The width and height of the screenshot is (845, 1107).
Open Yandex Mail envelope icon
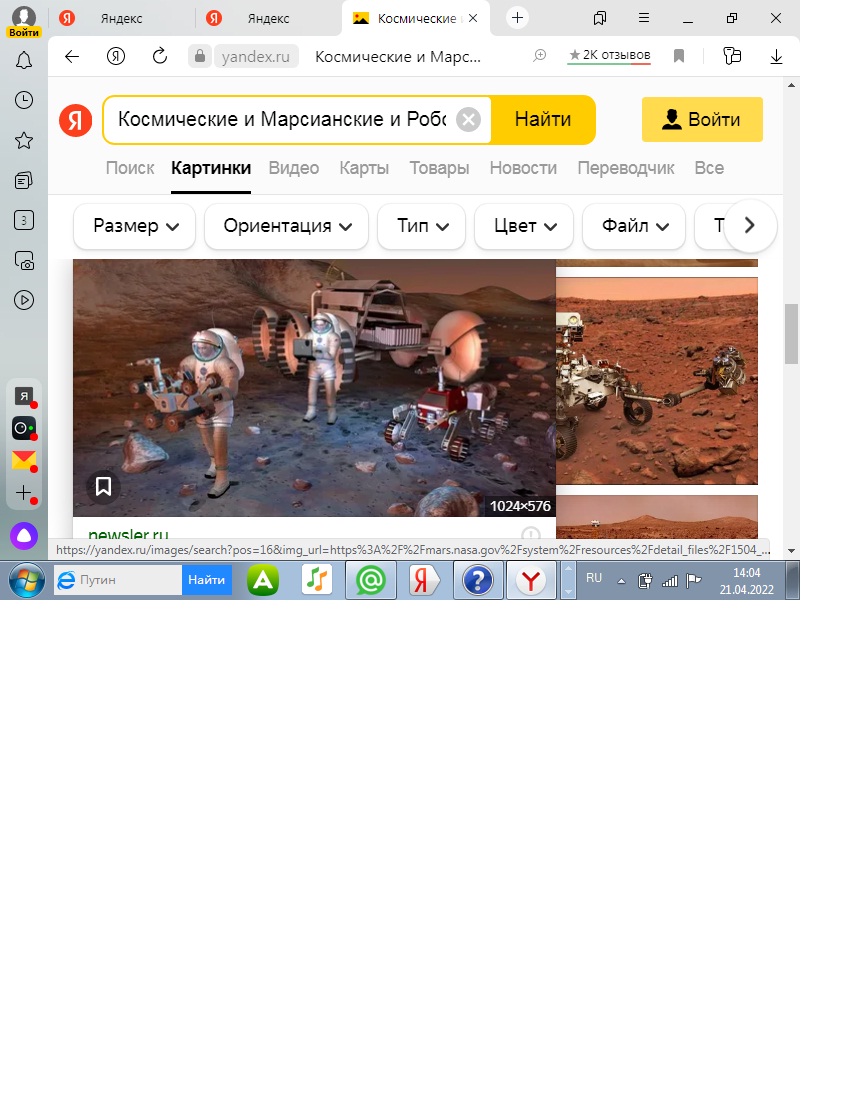[24, 460]
